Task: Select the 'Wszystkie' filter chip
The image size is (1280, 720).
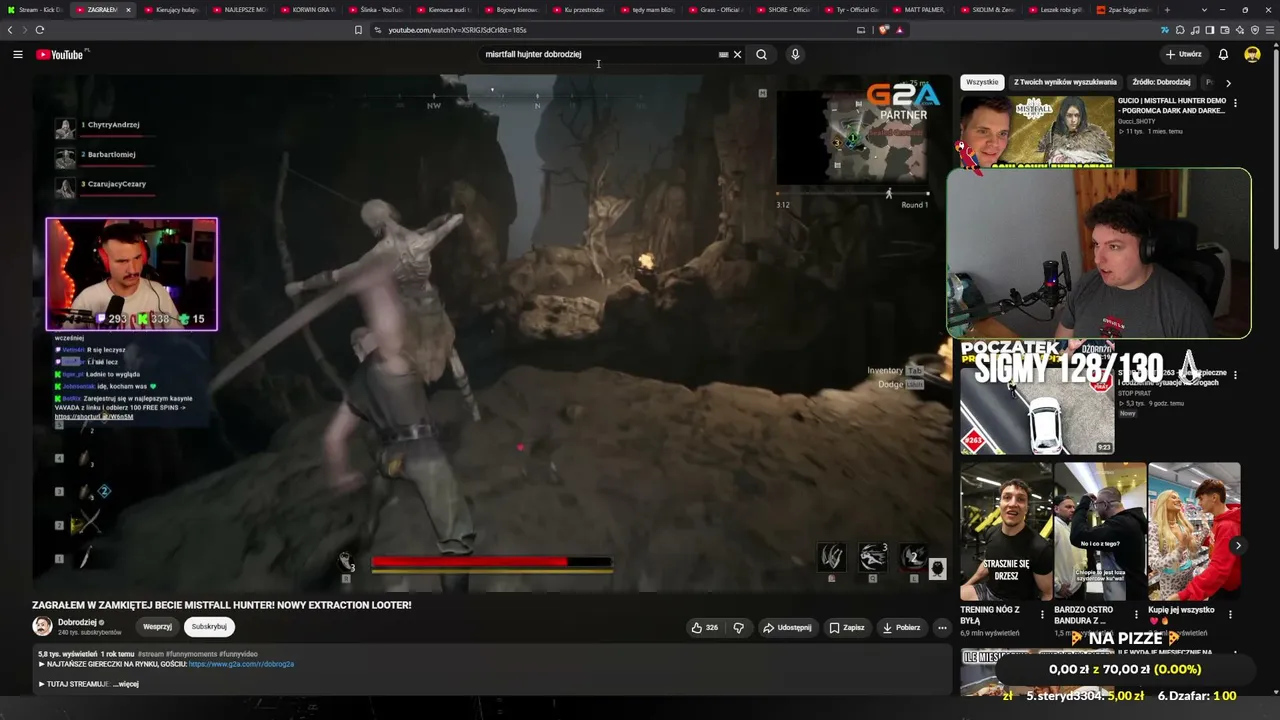Action: pyautogui.click(x=982, y=82)
